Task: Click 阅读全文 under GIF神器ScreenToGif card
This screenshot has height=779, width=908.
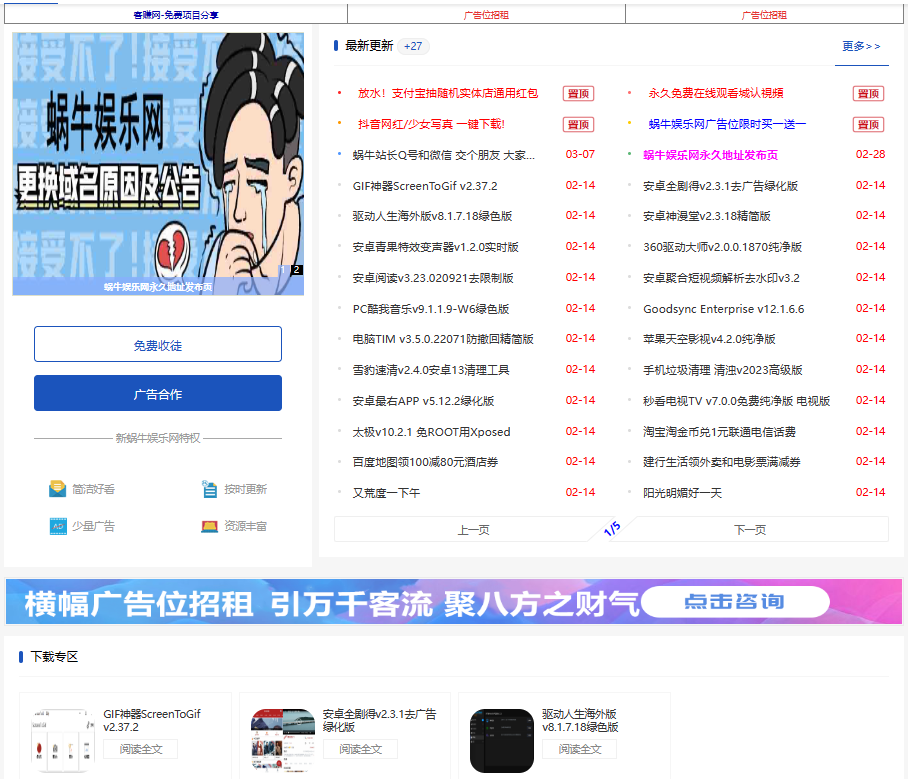Action: tap(141, 749)
